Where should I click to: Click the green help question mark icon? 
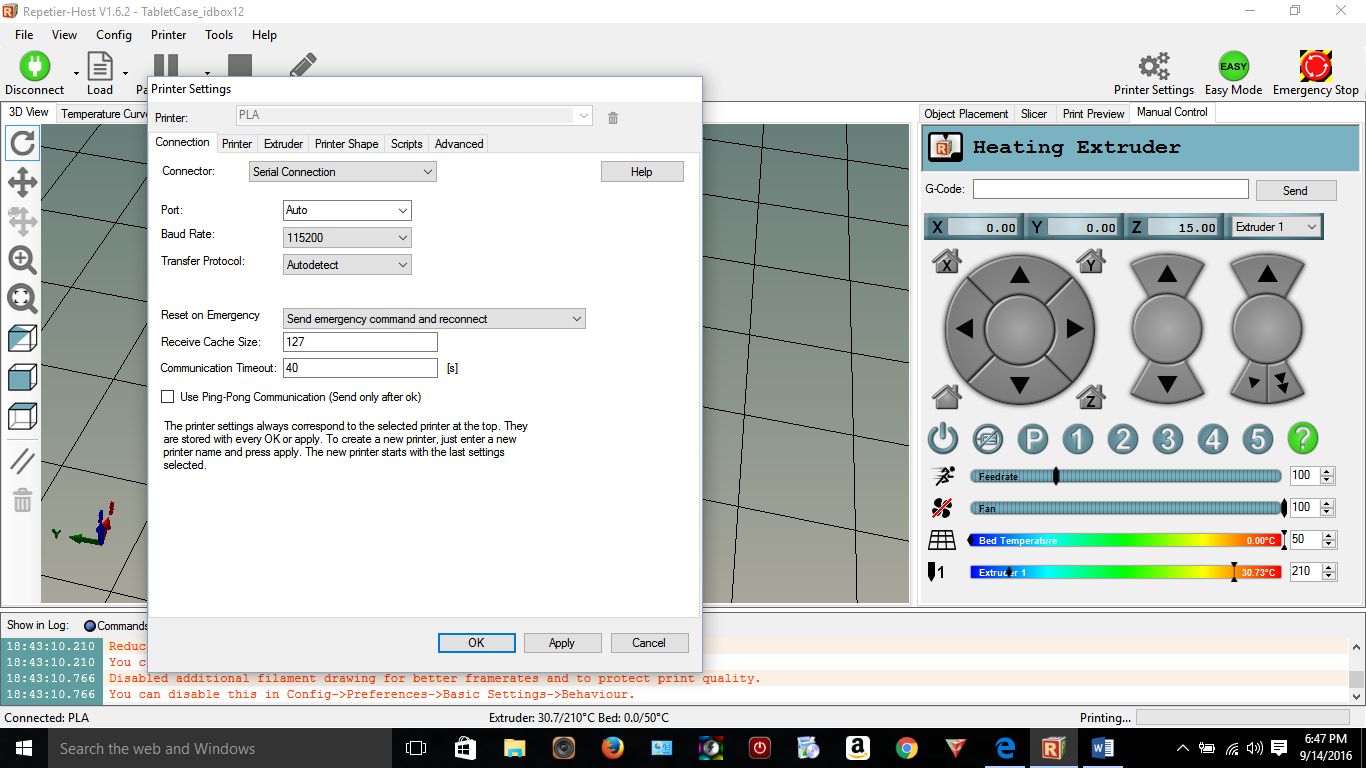[x=1302, y=438]
